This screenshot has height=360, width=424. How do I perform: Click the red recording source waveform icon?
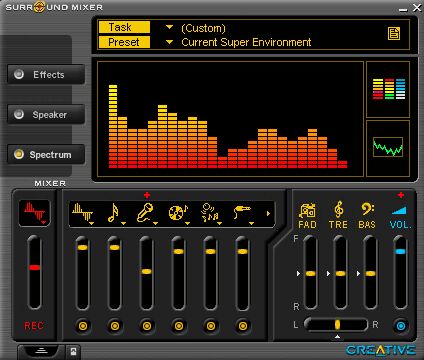tap(34, 213)
